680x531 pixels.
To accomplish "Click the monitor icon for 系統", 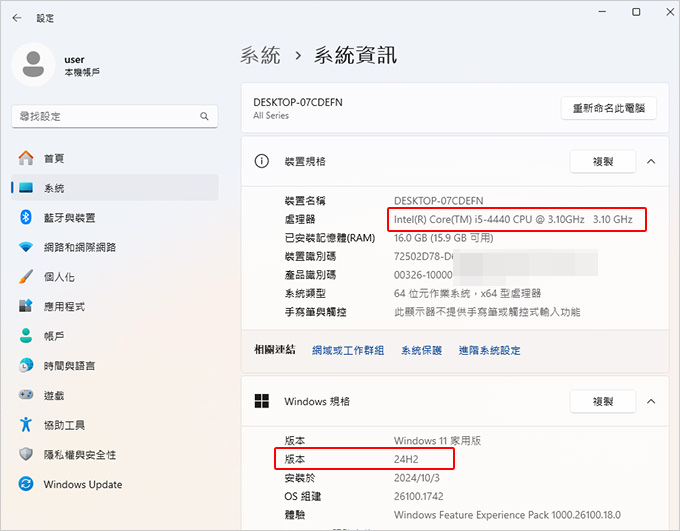I will point(26,187).
